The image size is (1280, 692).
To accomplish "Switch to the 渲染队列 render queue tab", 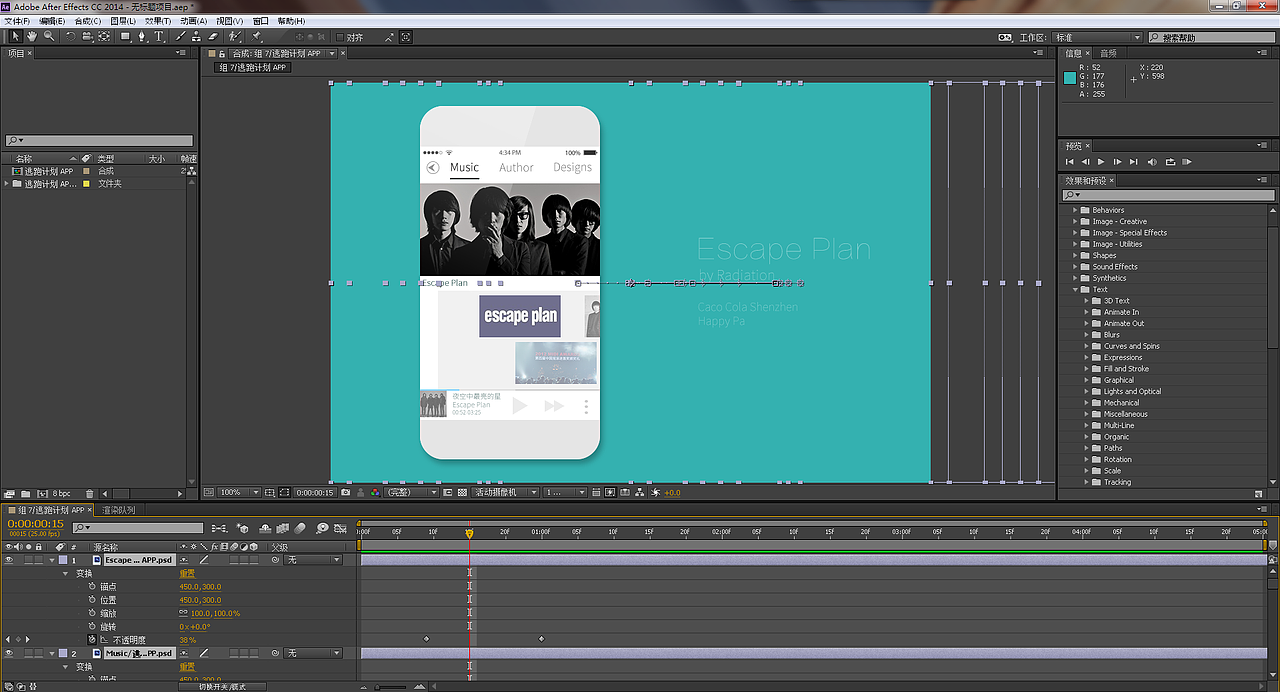I will [x=118, y=510].
